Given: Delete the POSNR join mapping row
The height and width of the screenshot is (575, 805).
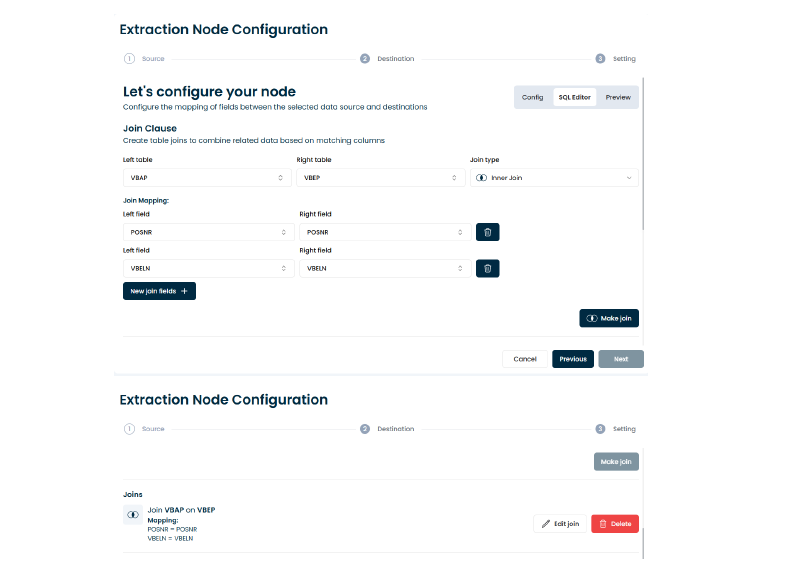Looking at the screenshot, I should 487,232.
